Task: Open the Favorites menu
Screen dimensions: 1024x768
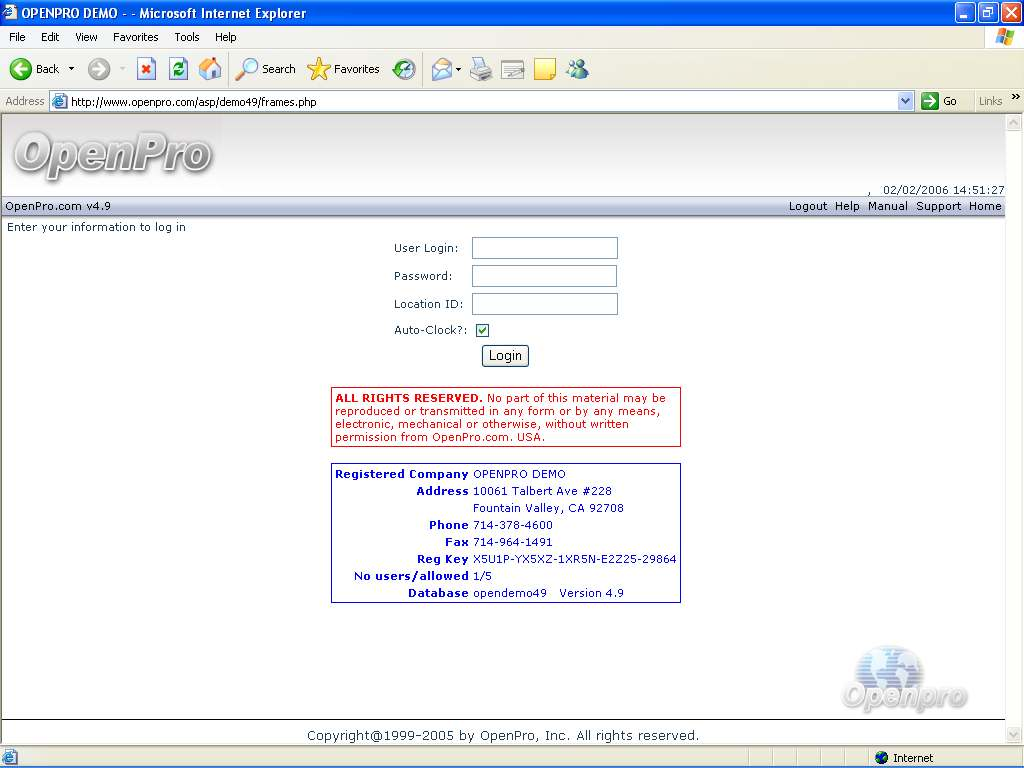Action: click(135, 37)
